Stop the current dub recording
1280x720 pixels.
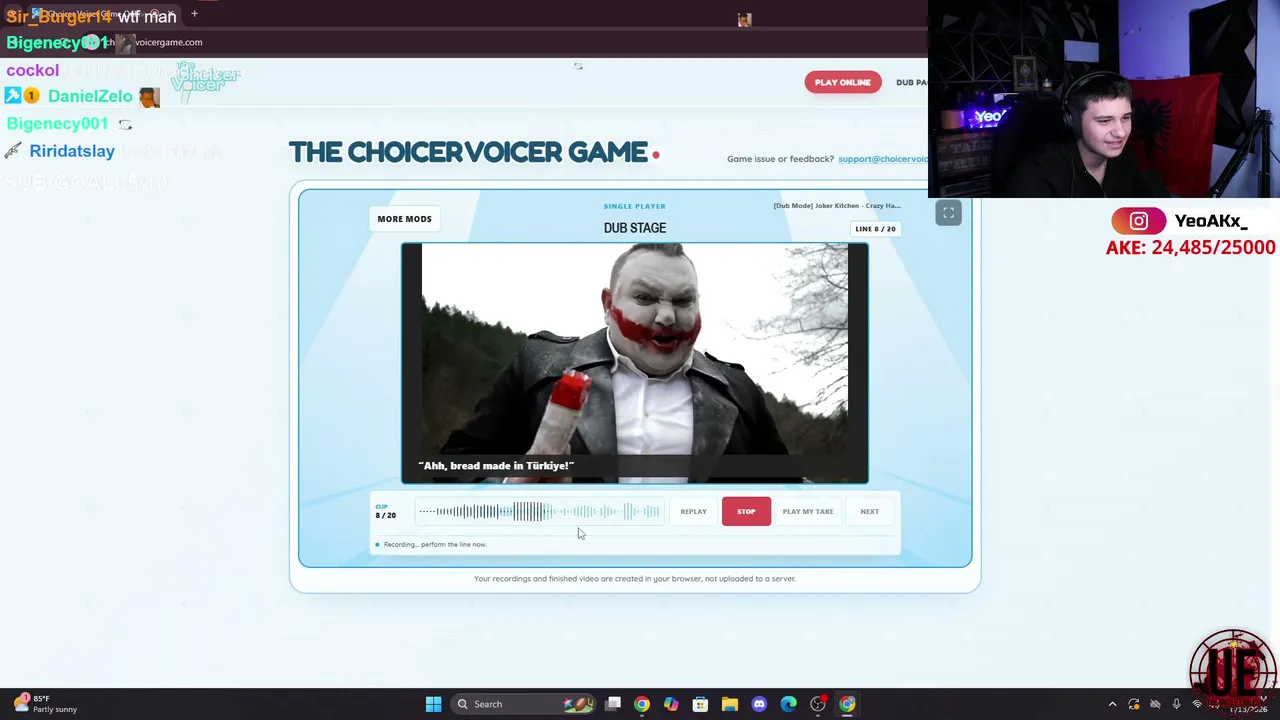(746, 511)
